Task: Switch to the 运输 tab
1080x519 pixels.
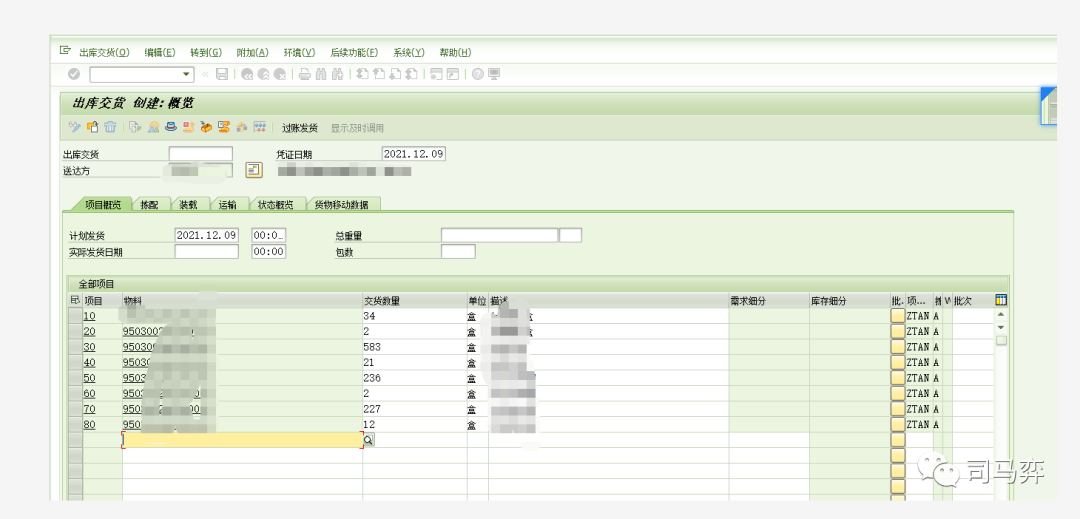Action: pos(228,204)
